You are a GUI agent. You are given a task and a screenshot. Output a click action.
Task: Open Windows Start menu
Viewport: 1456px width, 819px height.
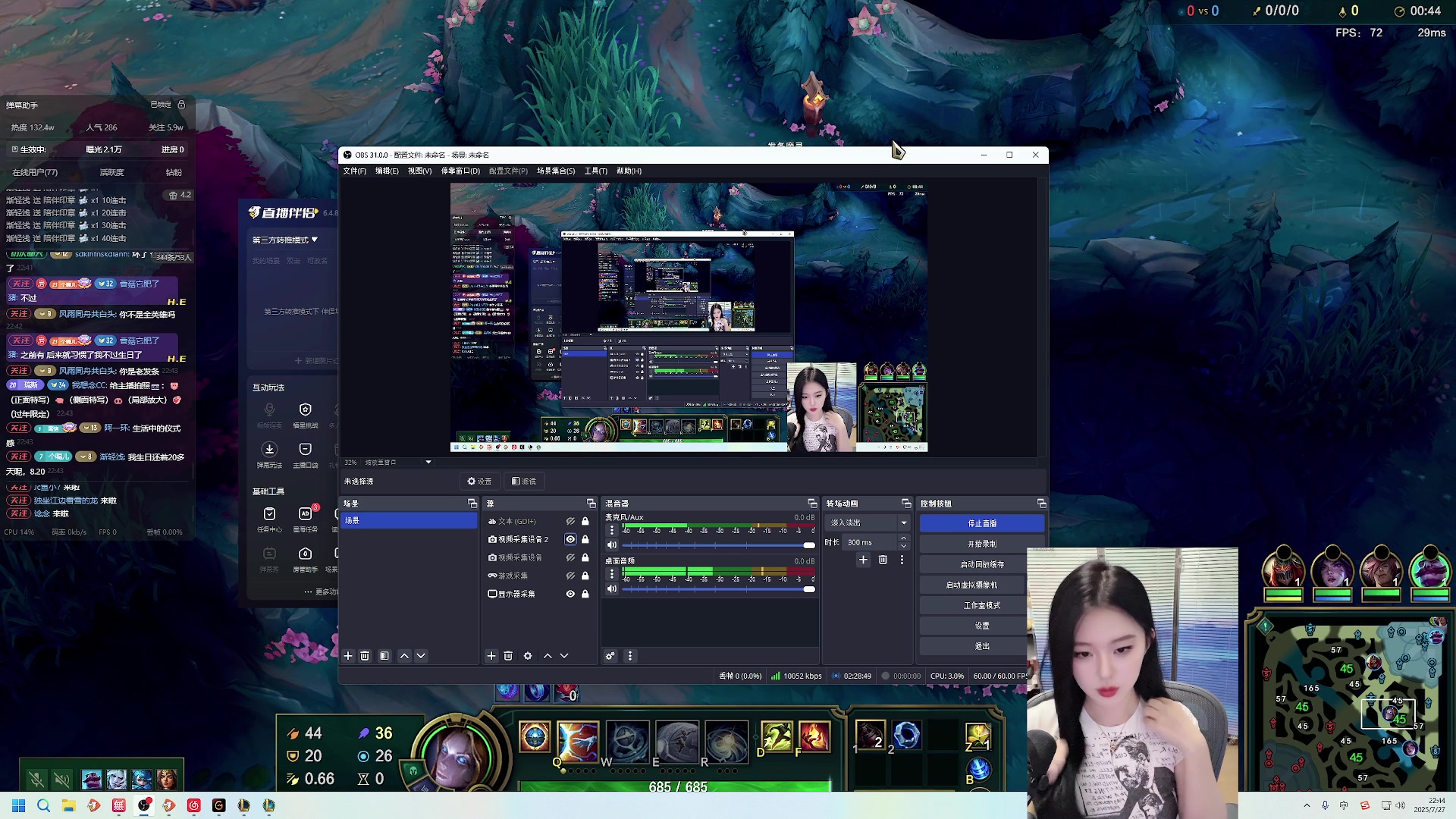coord(18,805)
